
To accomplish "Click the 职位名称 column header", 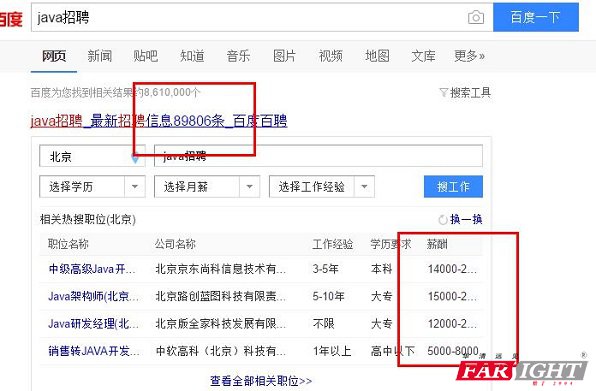I will [x=68, y=244].
